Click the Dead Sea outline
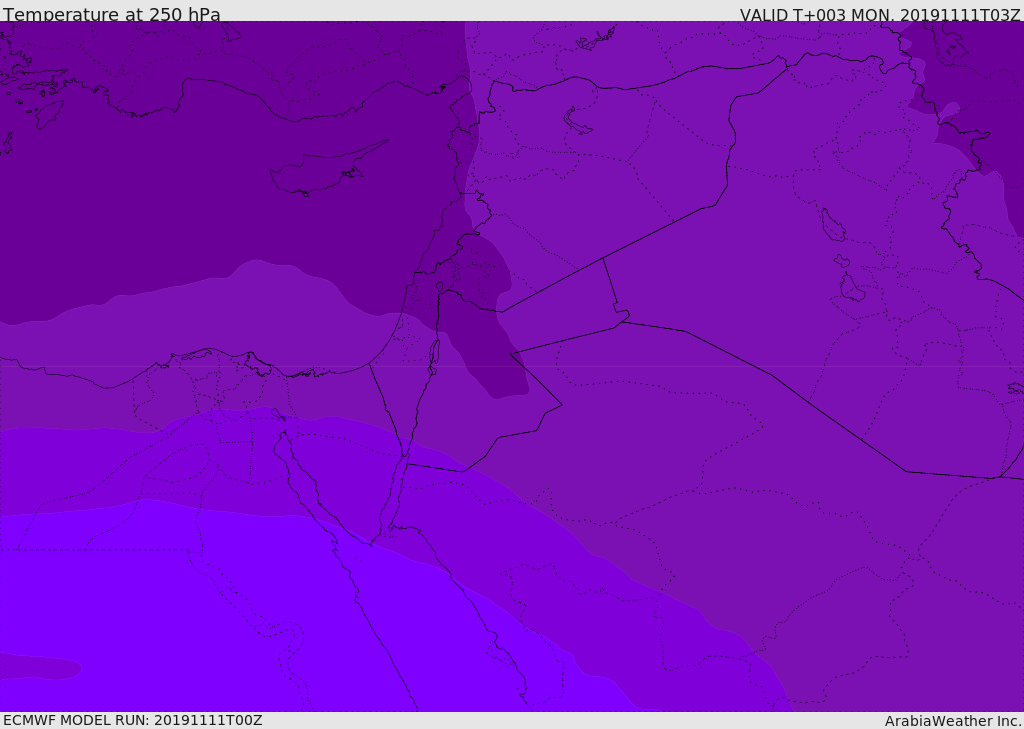This screenshot has width=1024, height=729. pos(434,354)
